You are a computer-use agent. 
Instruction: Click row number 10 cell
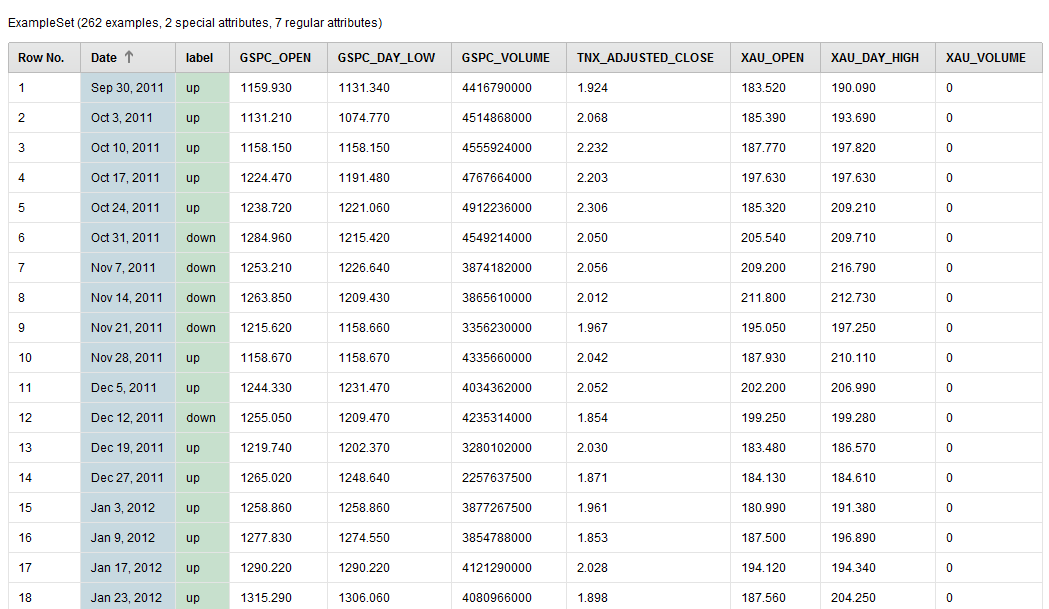[44, 358]
